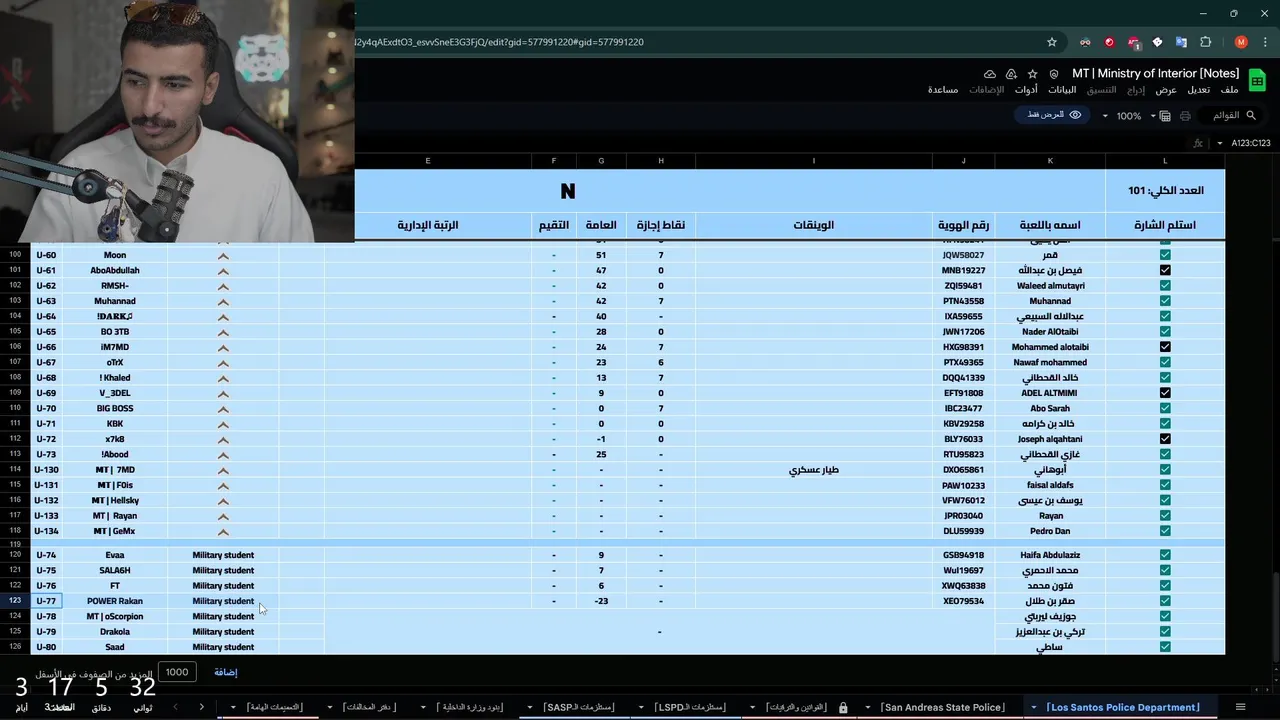Click the up-chevron in MT | Hellsky row
Viewport: 1280px width, 720px height.
point(223,501)
